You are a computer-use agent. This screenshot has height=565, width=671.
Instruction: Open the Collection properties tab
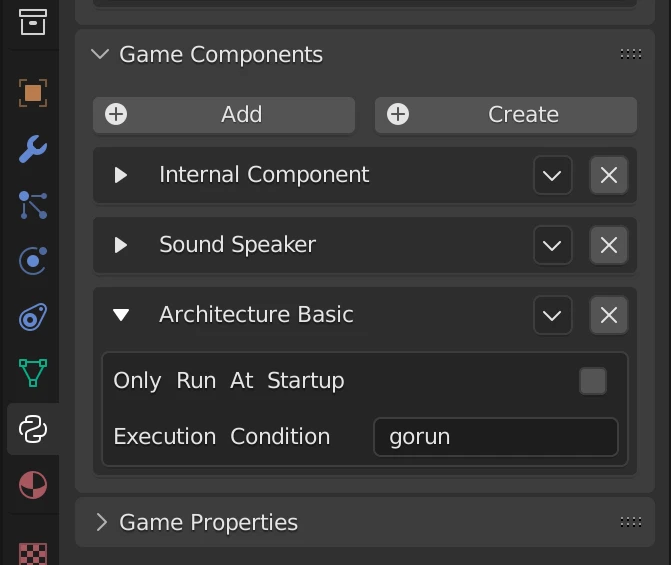pos(33,20)
